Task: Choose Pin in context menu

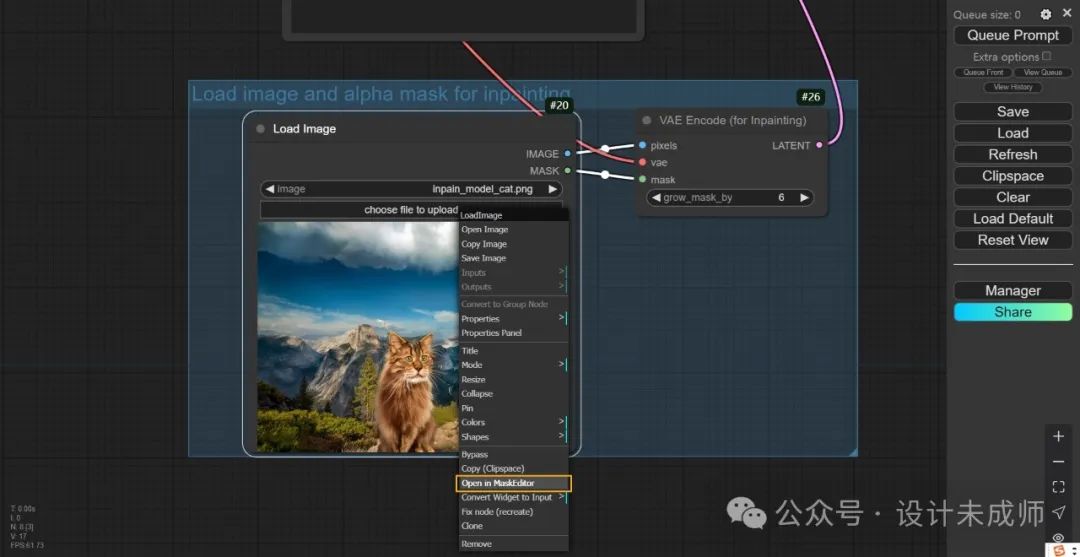Action: pos(513,408)
